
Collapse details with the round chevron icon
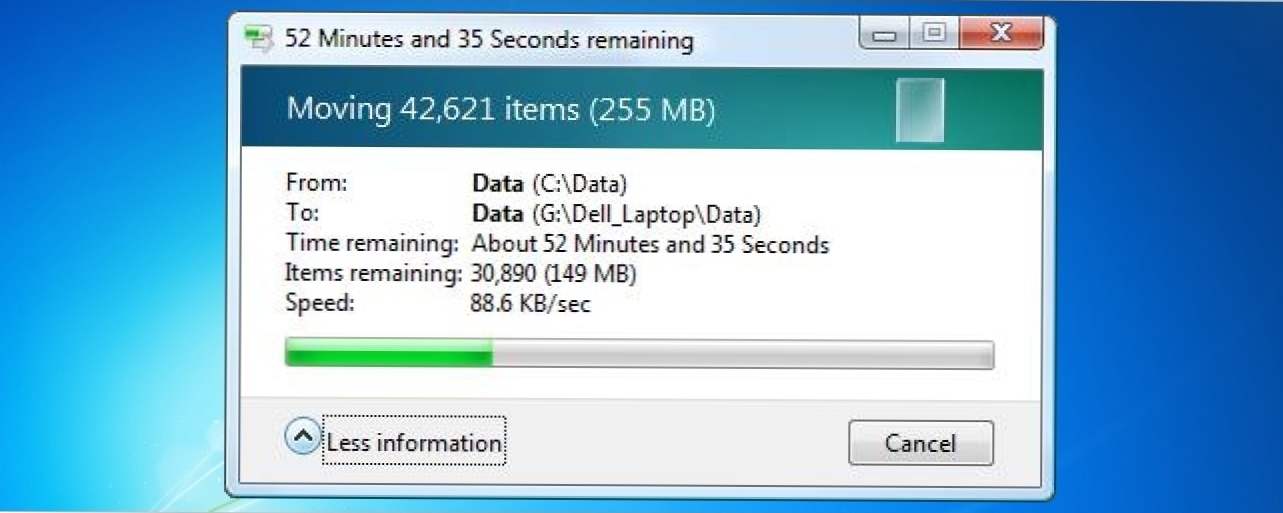pyautogui.click(x=301, y=436)
